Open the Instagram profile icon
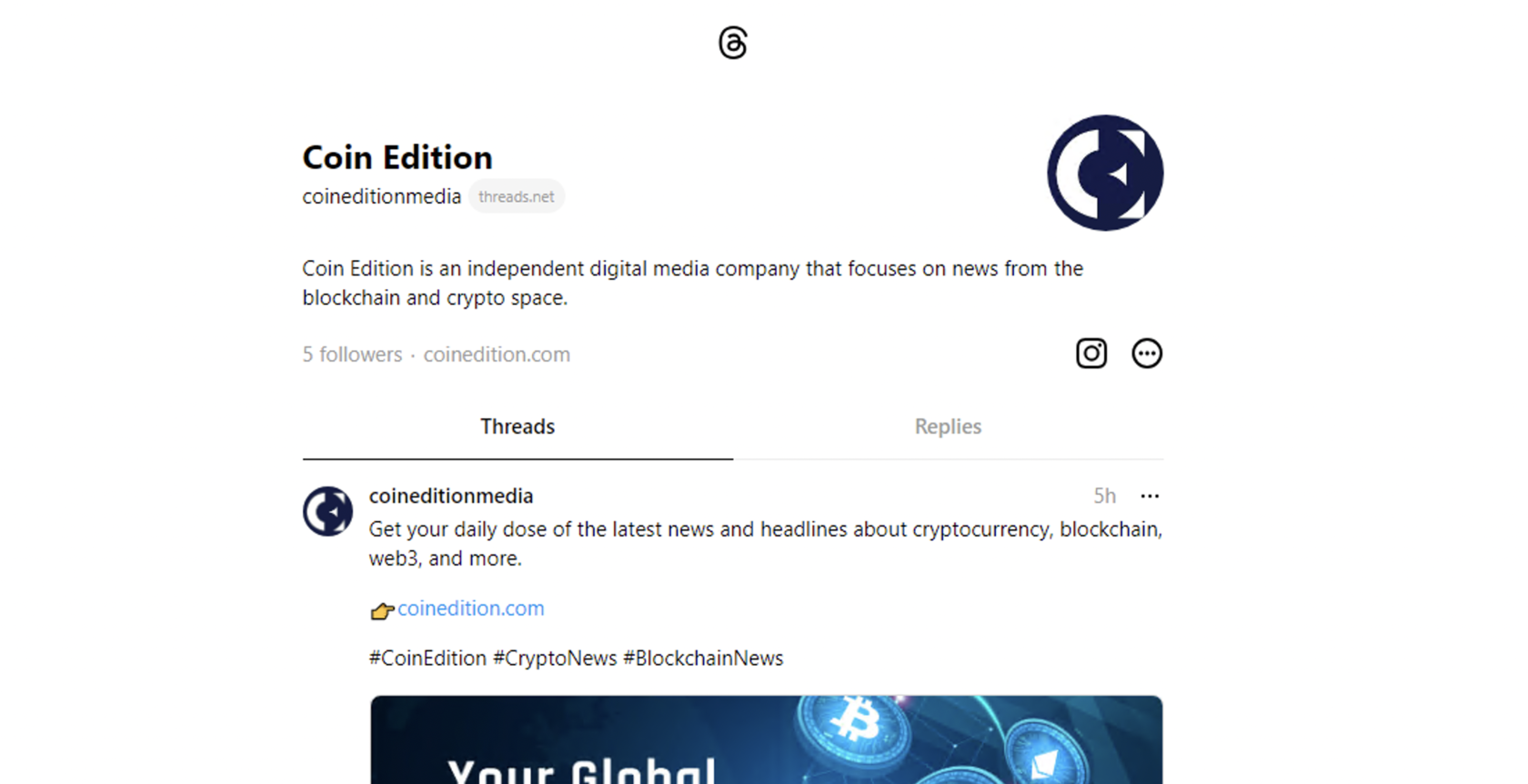 [1091, 353]
